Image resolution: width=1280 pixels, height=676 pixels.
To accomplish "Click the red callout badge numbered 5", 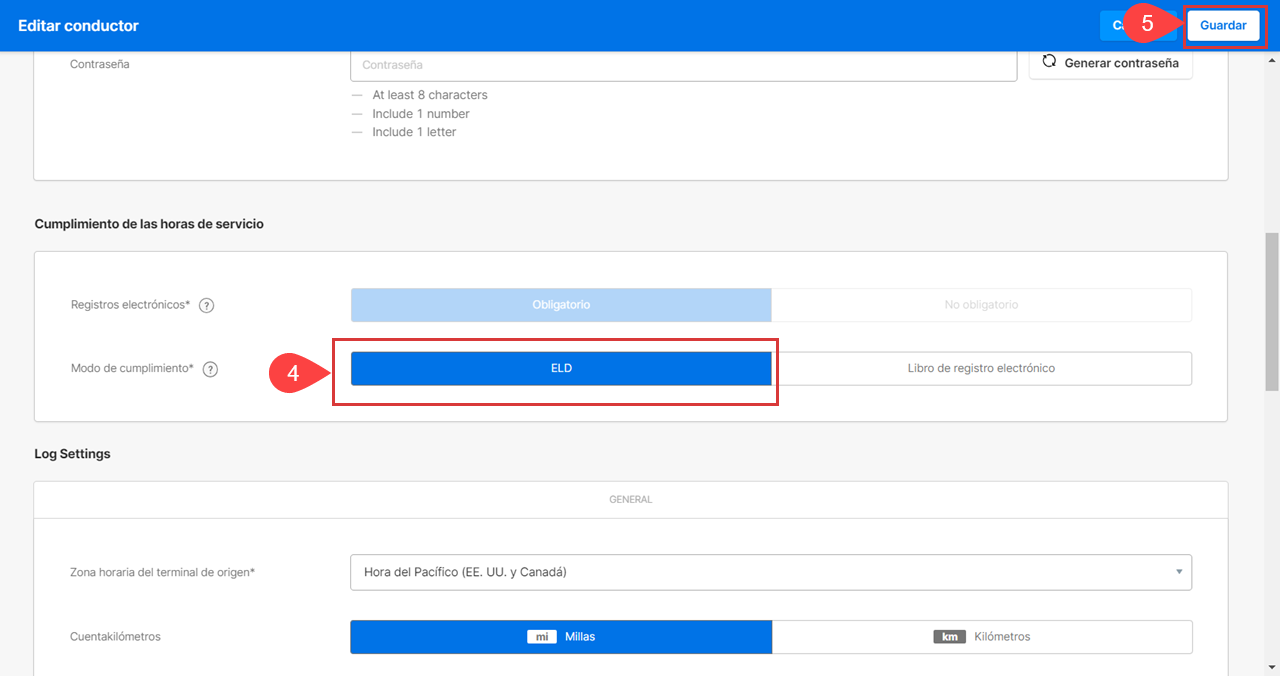I will [x=1149, y=22].
